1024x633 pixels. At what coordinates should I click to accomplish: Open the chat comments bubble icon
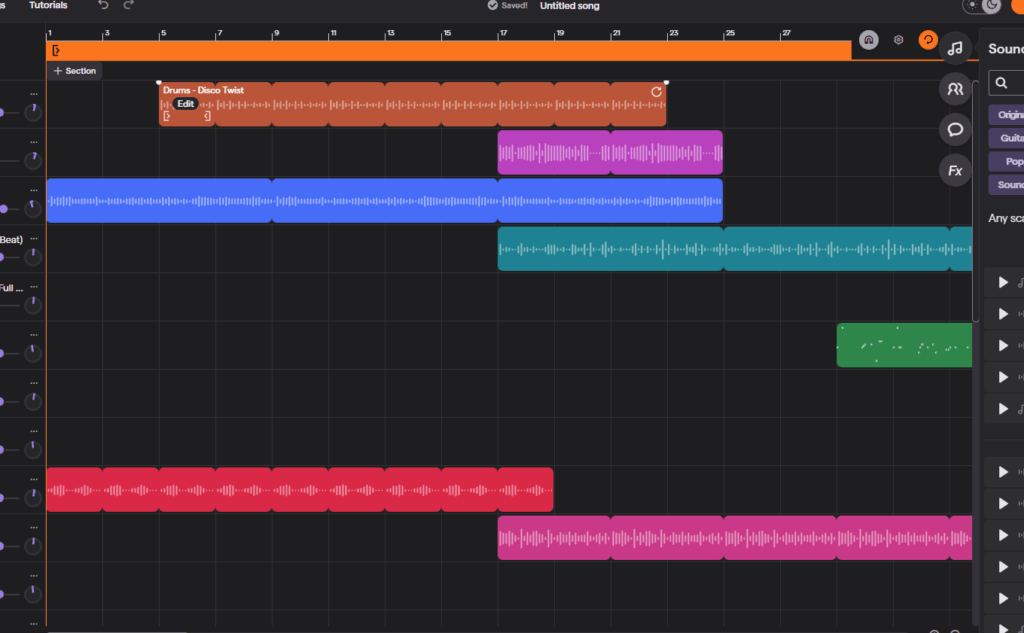pyautogui.click(x=955, y=129)
